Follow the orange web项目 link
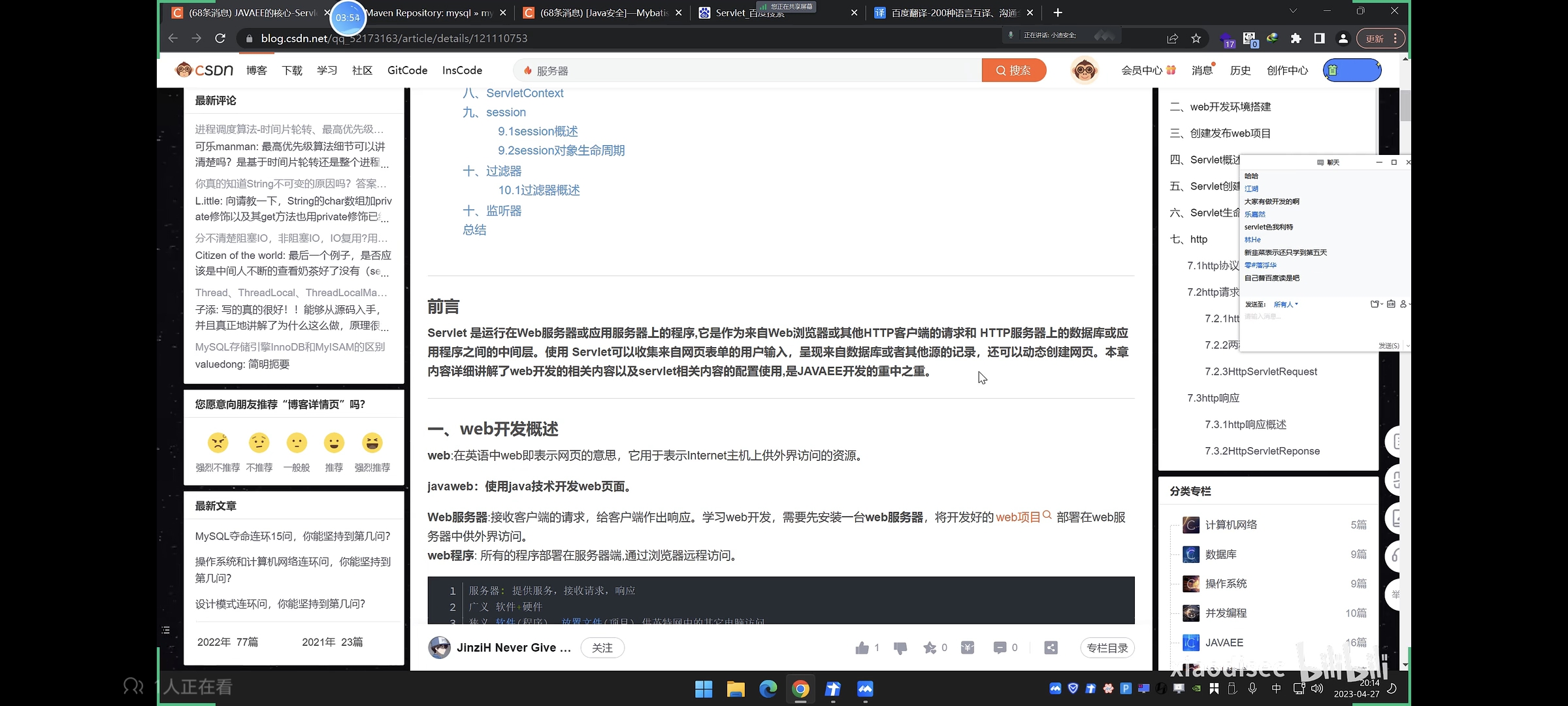Viewport: 1568px width, 706px height. point(1018,517)
